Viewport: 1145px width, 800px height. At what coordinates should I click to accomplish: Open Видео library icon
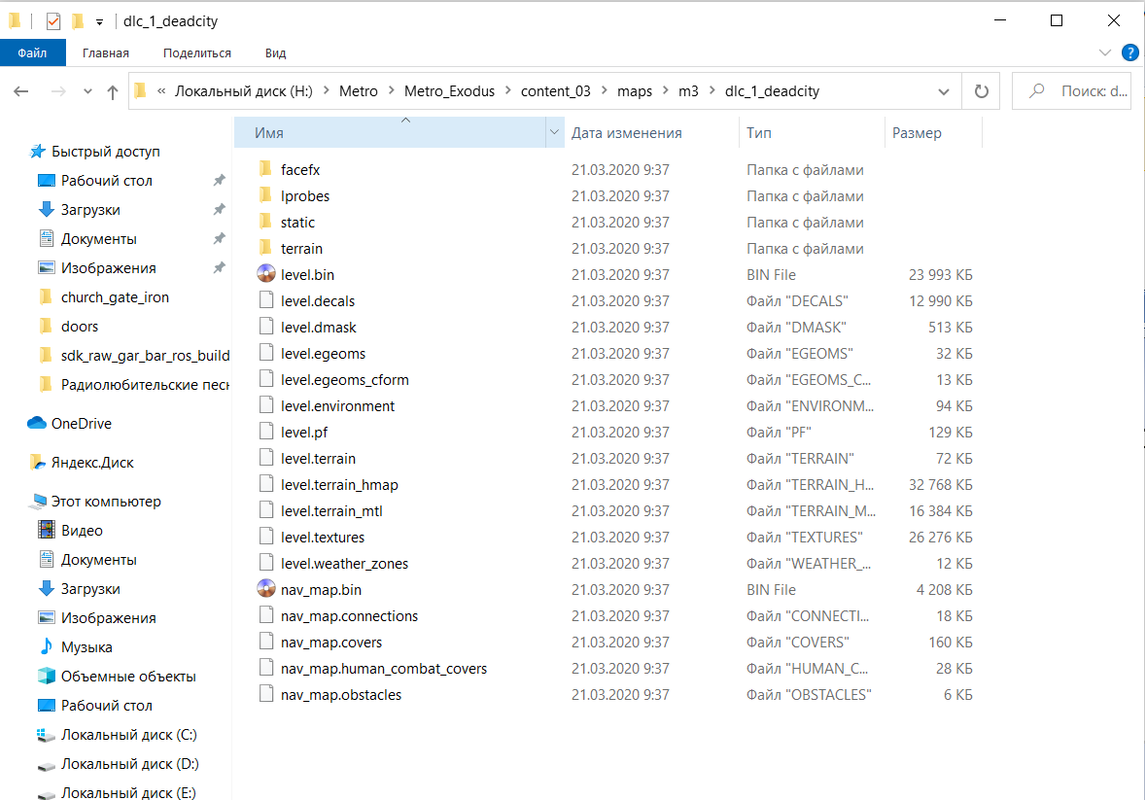(x=46, y=530)
